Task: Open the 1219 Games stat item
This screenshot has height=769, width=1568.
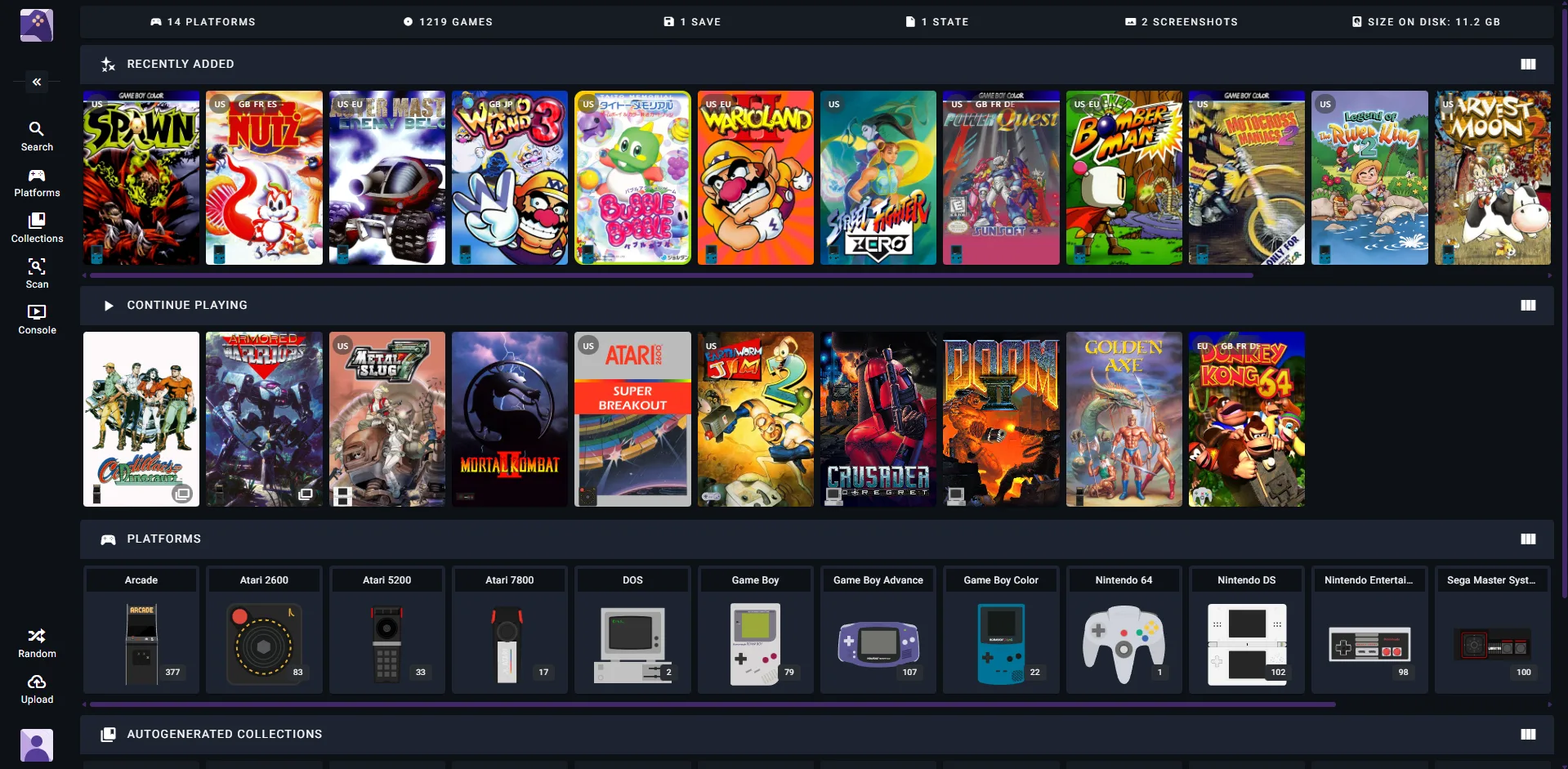Action: (449, 22)
